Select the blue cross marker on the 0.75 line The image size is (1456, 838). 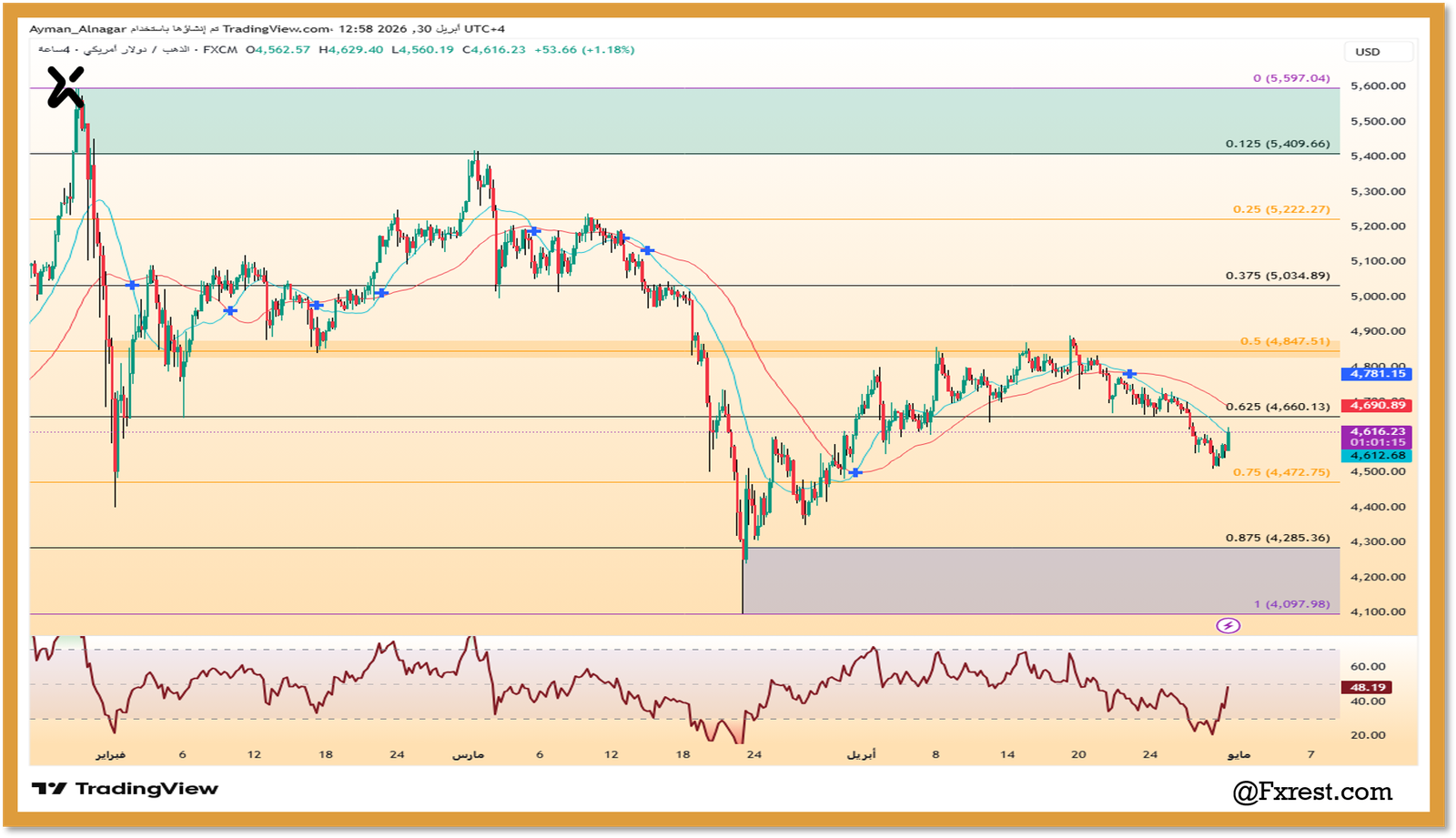(x=855, y=472)
